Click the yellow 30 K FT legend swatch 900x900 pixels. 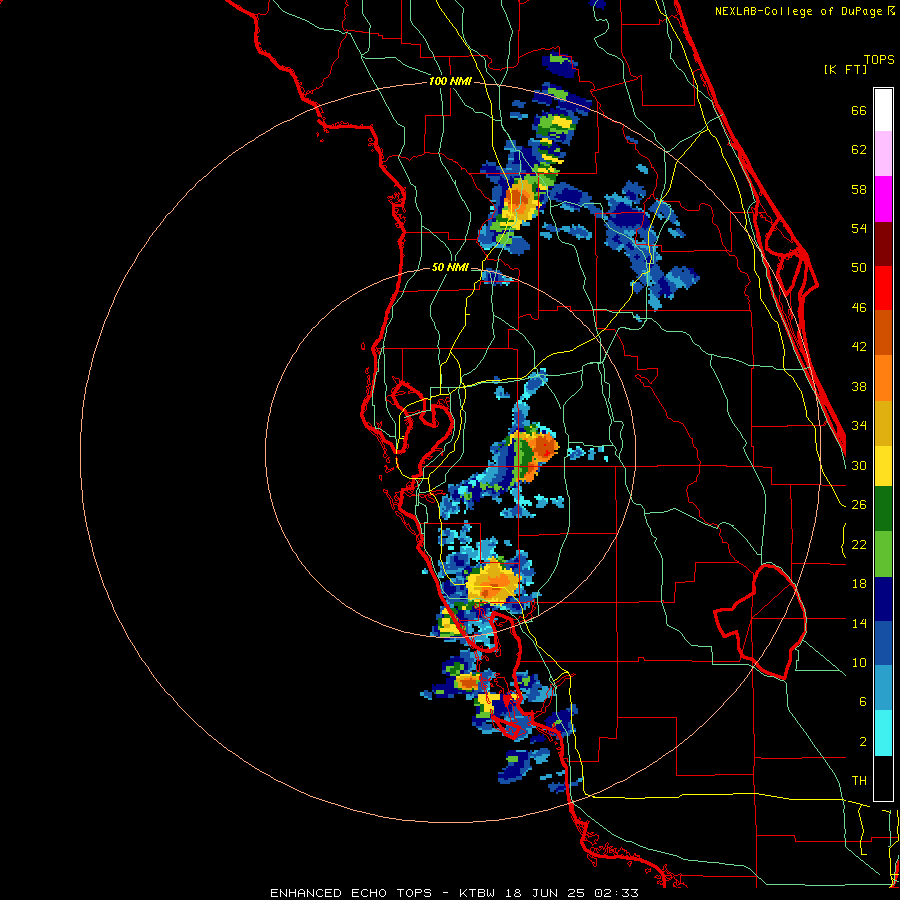click(883, 465)
